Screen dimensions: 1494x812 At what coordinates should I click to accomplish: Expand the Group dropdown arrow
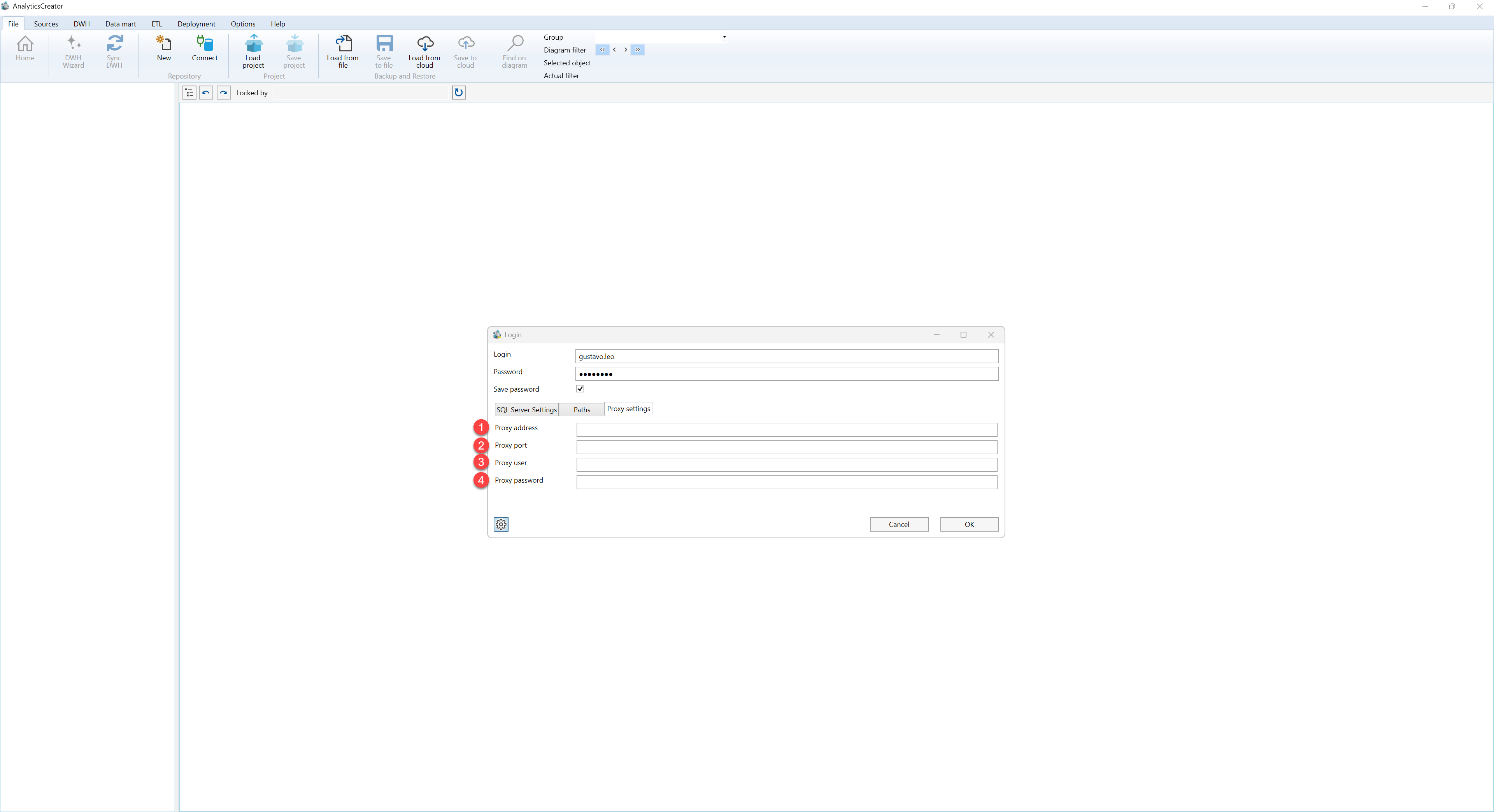click(724, 37)
